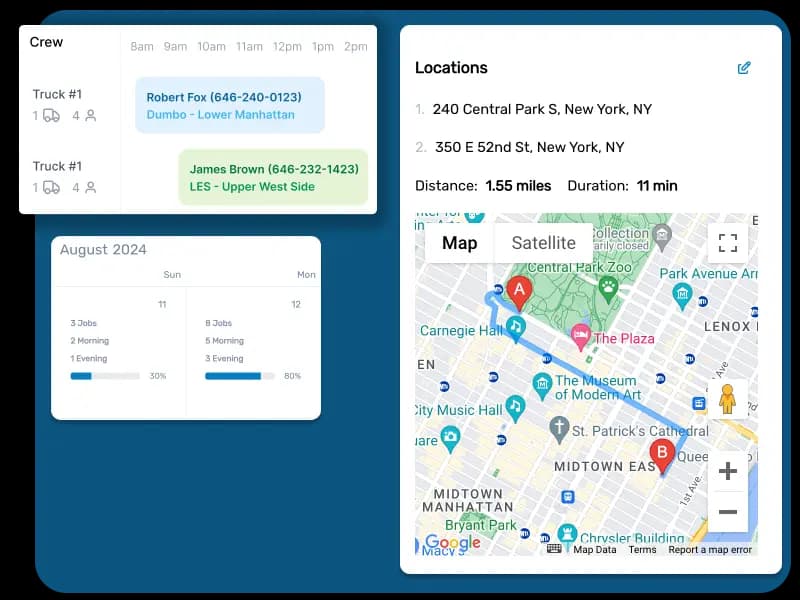Open the map Terms link
This screenshot has width=800, height=600.
pyautogui.click(x=642, y=549)
